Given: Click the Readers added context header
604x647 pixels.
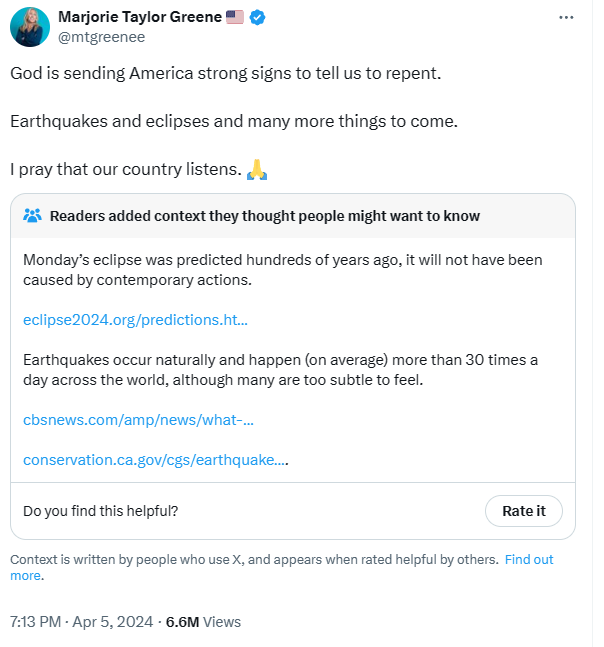Looking at the screenshot, I should pos(264,216).
